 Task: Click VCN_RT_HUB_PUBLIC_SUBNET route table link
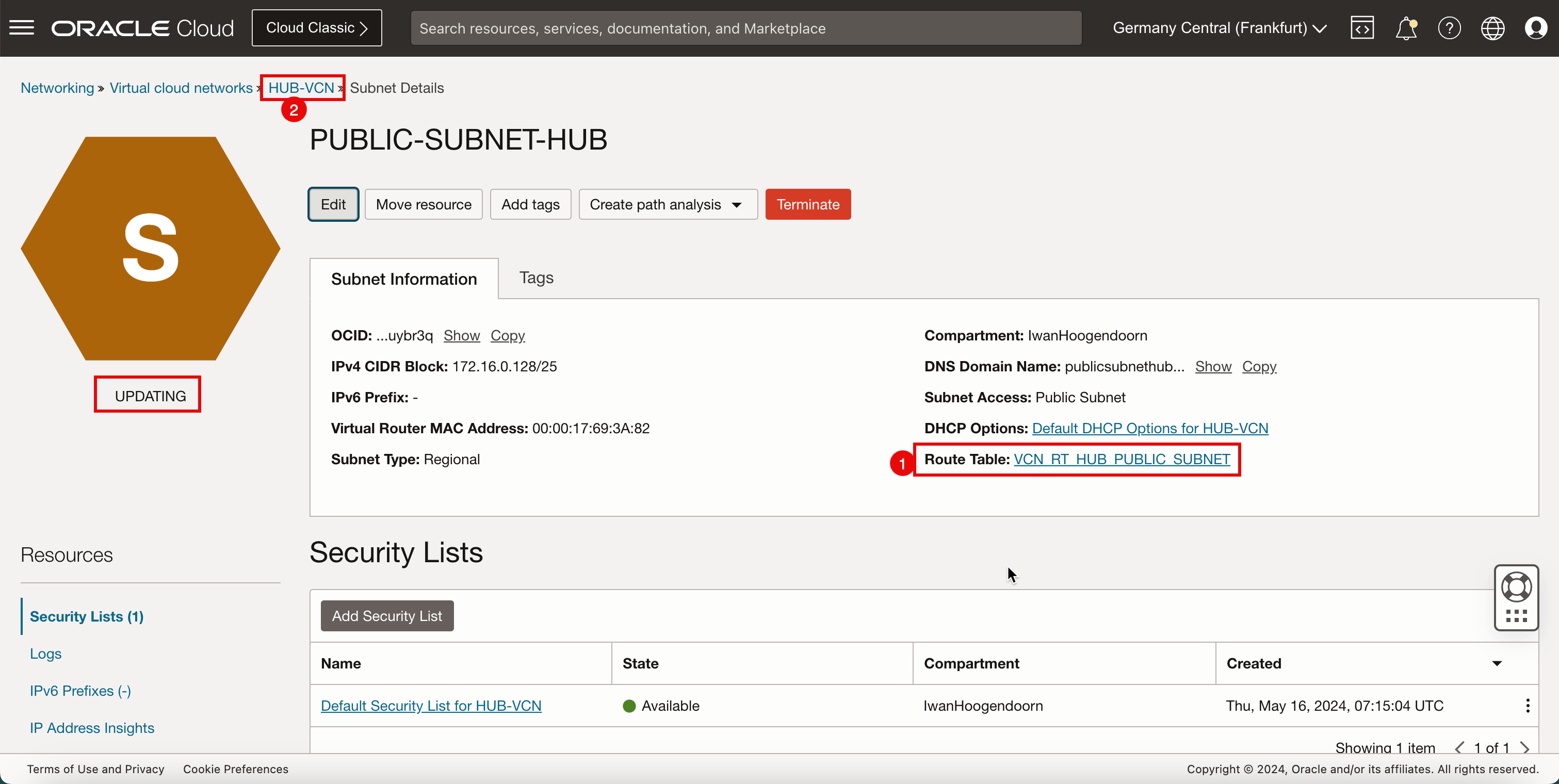point(1122,459)
